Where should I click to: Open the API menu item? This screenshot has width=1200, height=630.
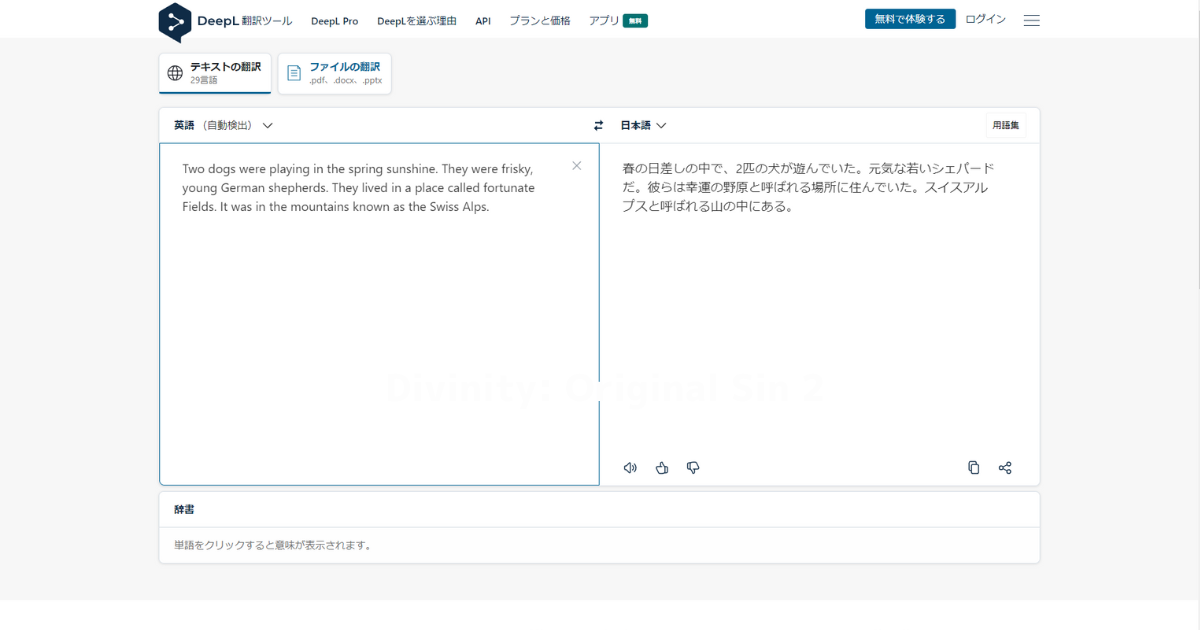[x=483, y=20]
